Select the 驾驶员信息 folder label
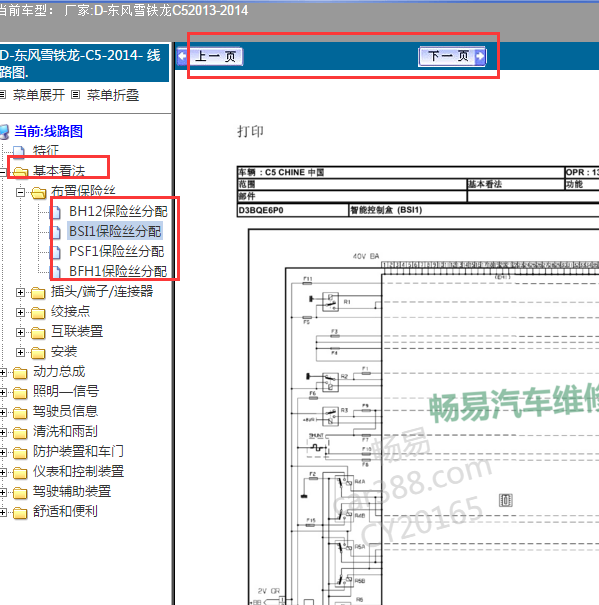Screen dimensions: 599x605 [65, 412]
